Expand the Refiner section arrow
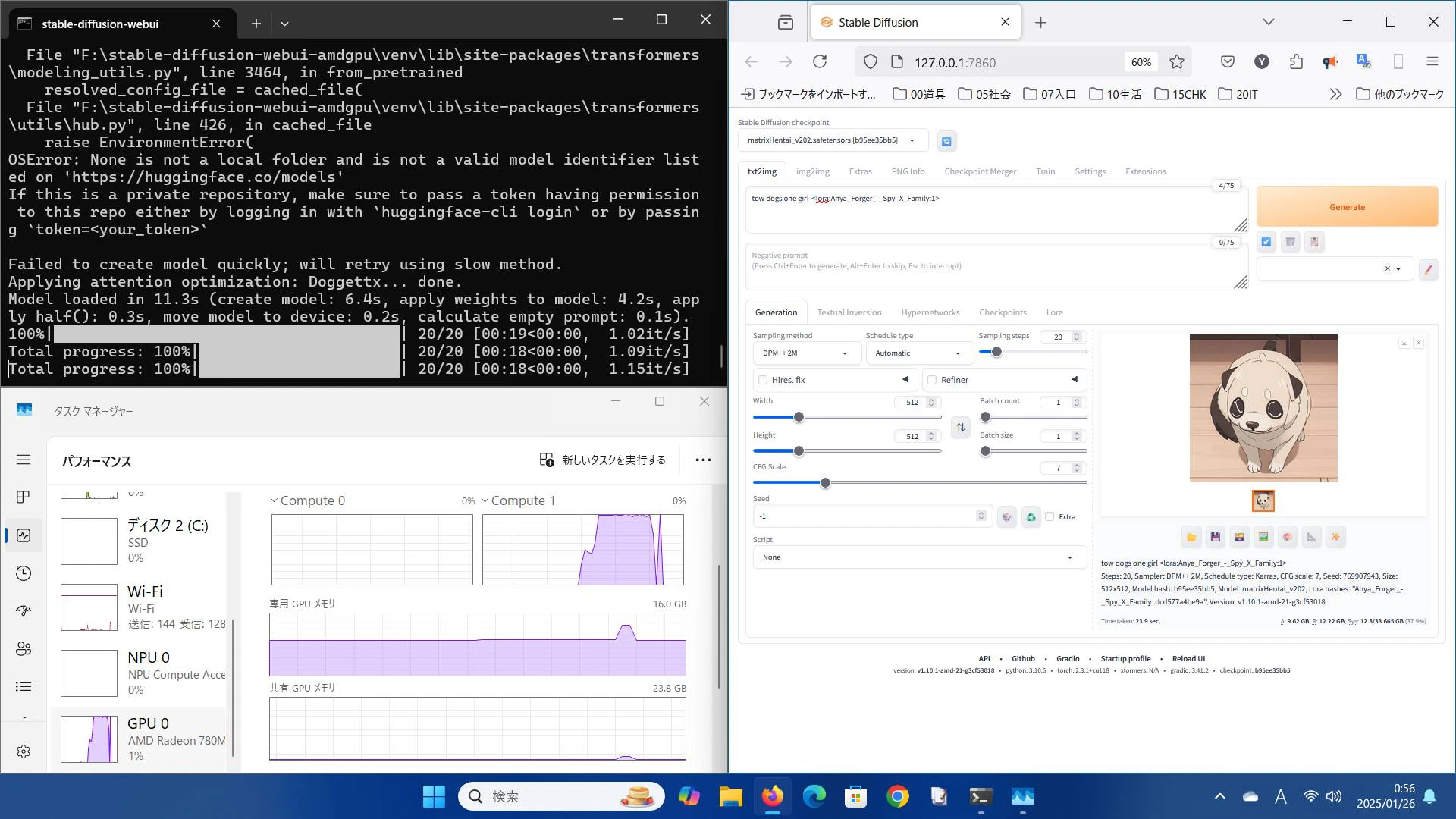The image size is (1456, 819). [1074, 380]
